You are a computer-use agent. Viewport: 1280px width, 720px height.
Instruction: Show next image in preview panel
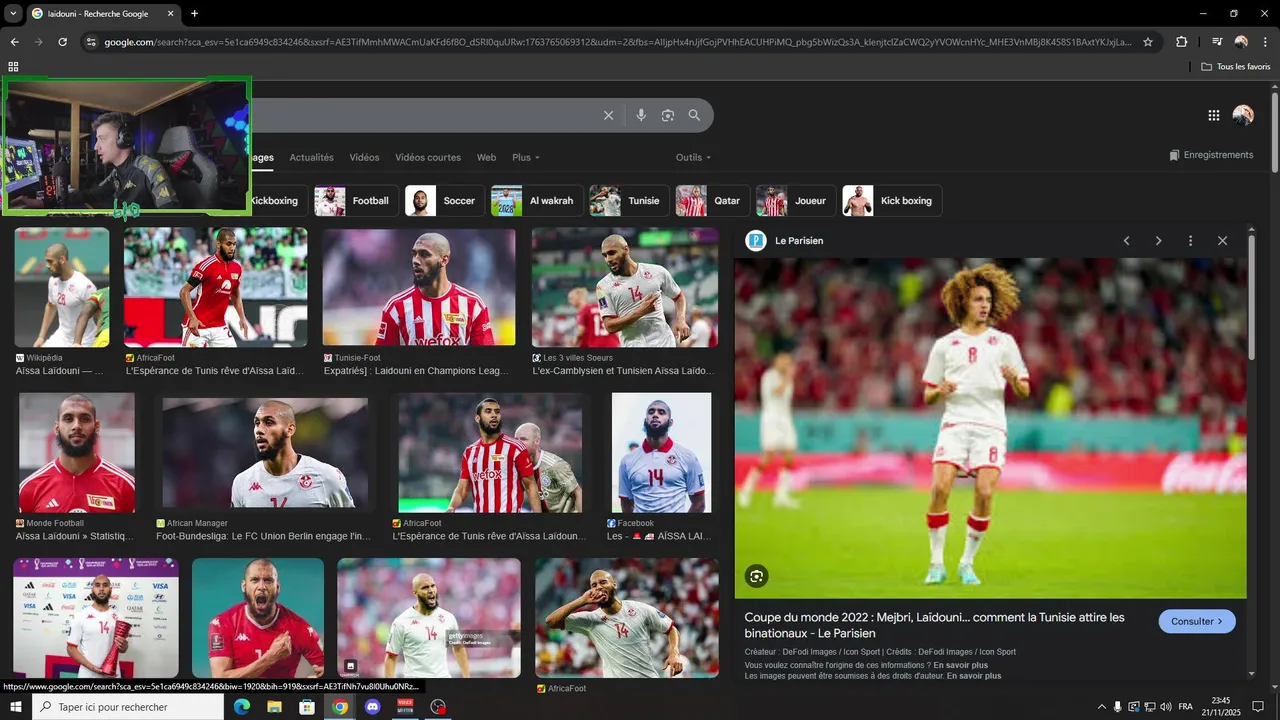click(1158, 241)
